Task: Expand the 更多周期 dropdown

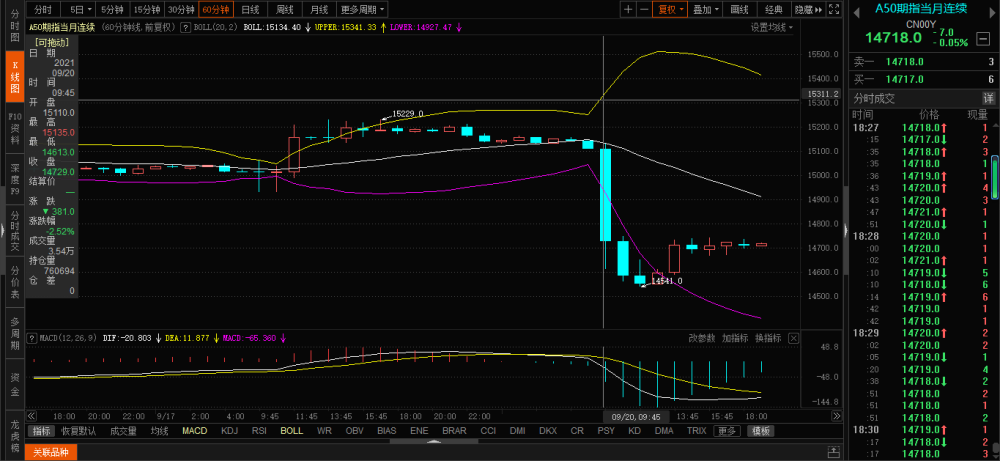Action: 362,10
